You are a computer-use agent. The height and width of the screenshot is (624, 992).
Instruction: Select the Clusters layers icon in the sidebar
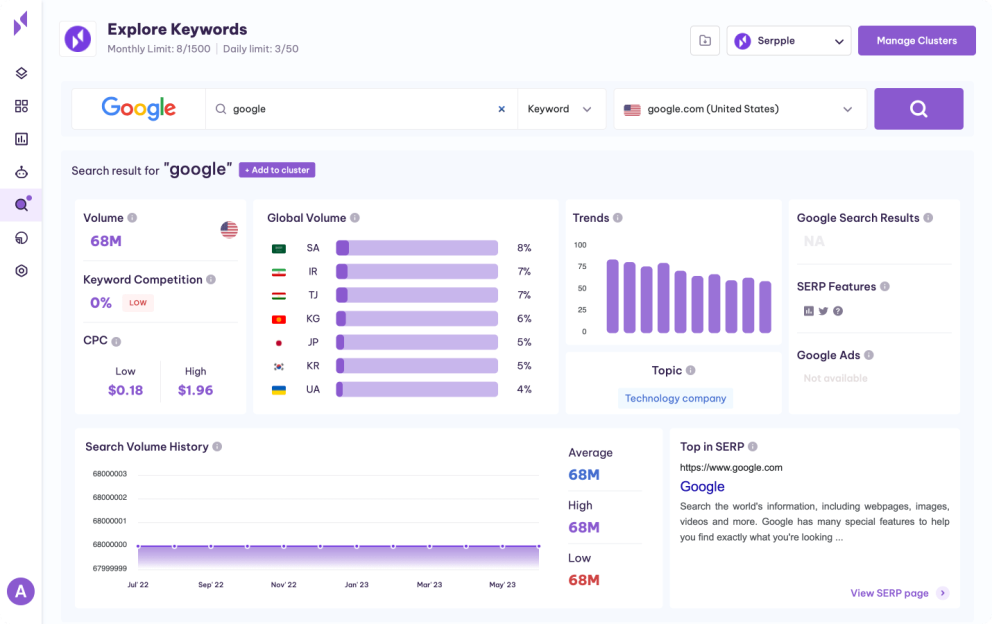[21, 72]
